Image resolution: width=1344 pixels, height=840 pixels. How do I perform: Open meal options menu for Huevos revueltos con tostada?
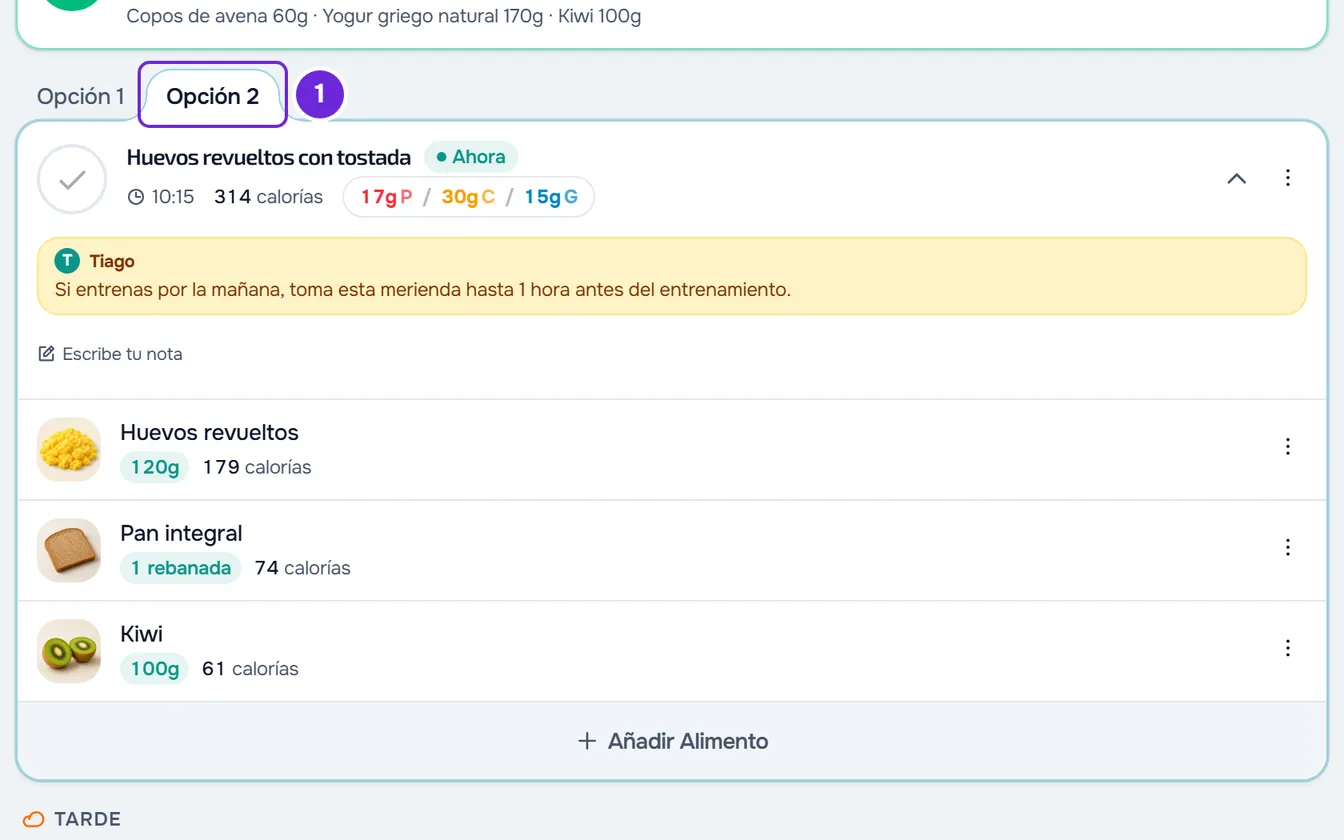[1288, 178]
